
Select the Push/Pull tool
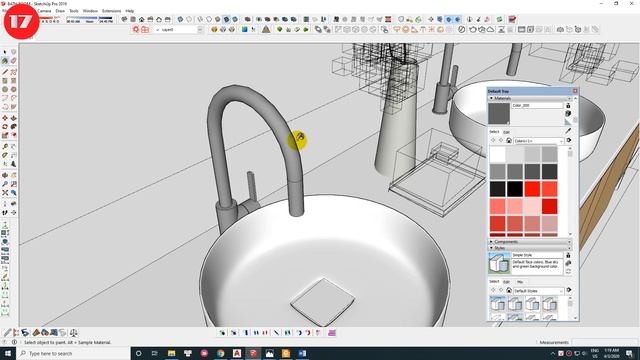point(13,118)
